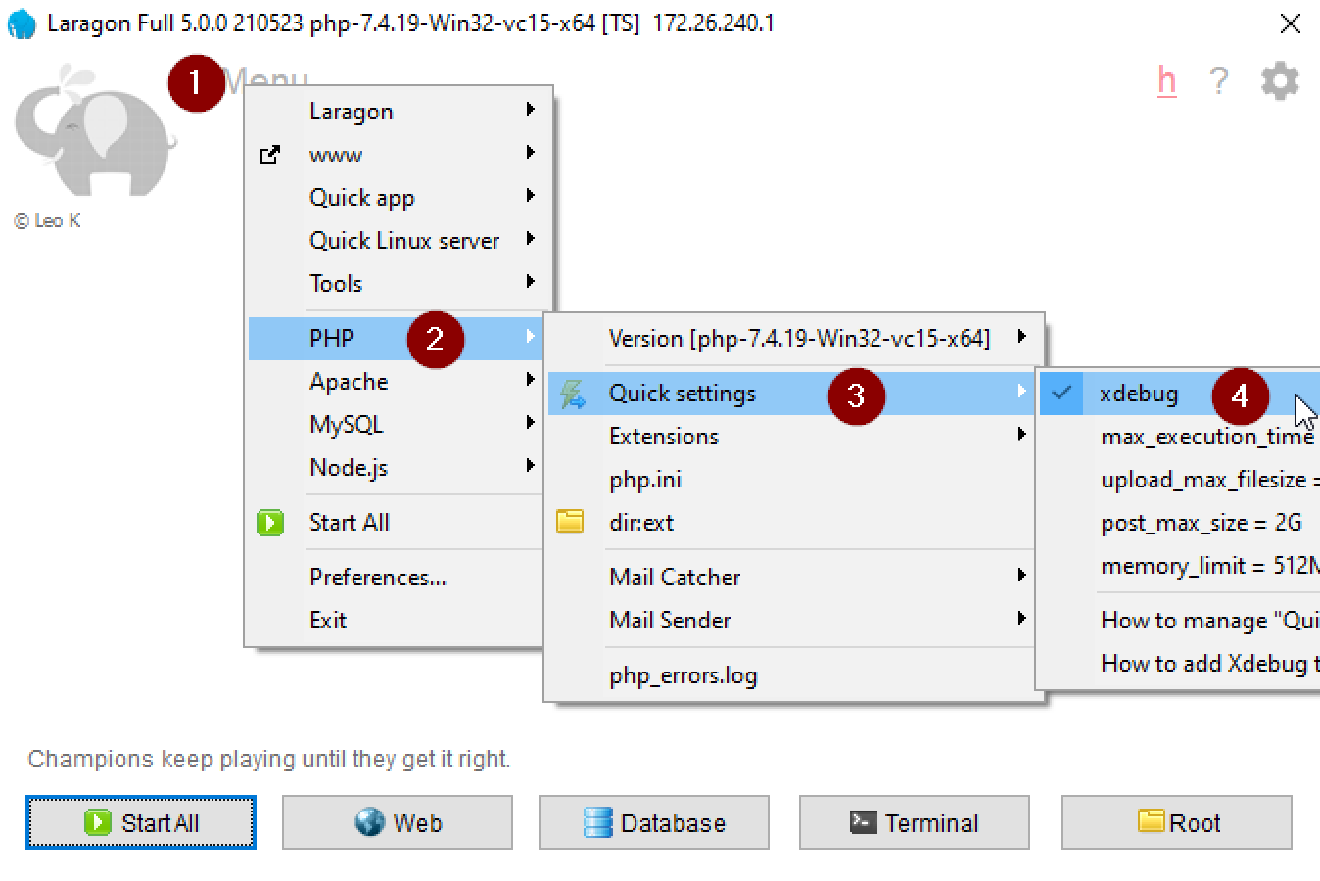The image size is (1320, 881).
Task: Click the green play icon beside Start All
Action: (x=269, y=522)
